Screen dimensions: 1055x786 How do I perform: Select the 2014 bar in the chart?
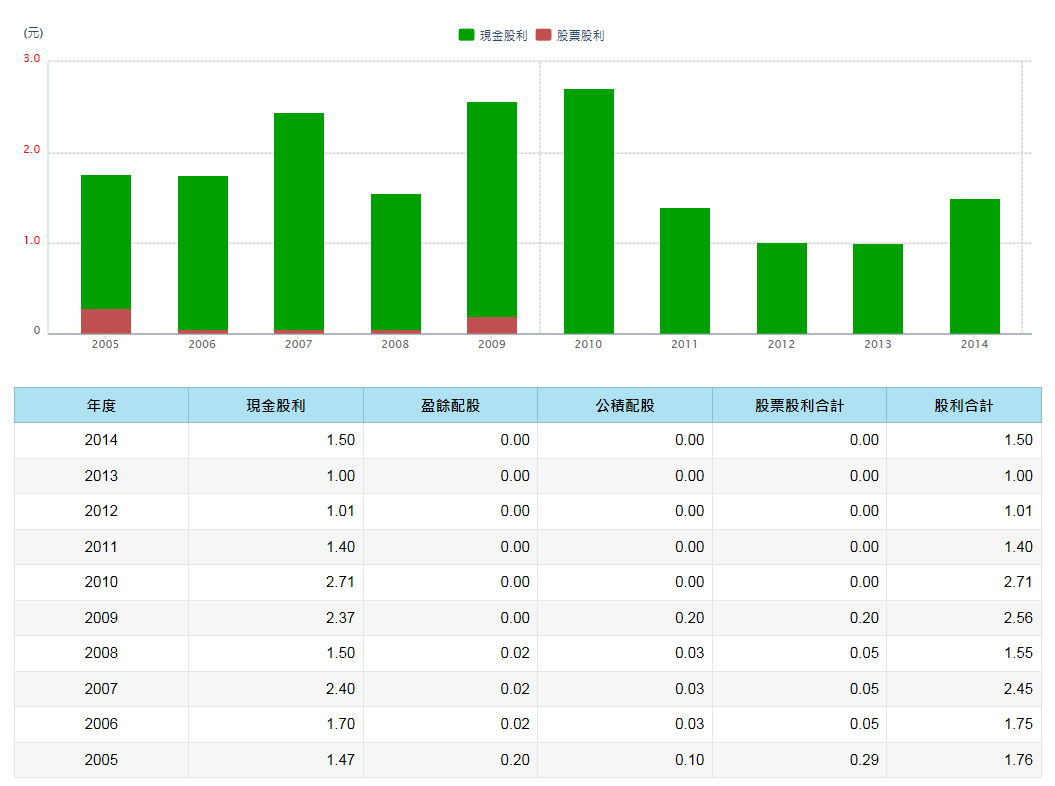[975, 266]
